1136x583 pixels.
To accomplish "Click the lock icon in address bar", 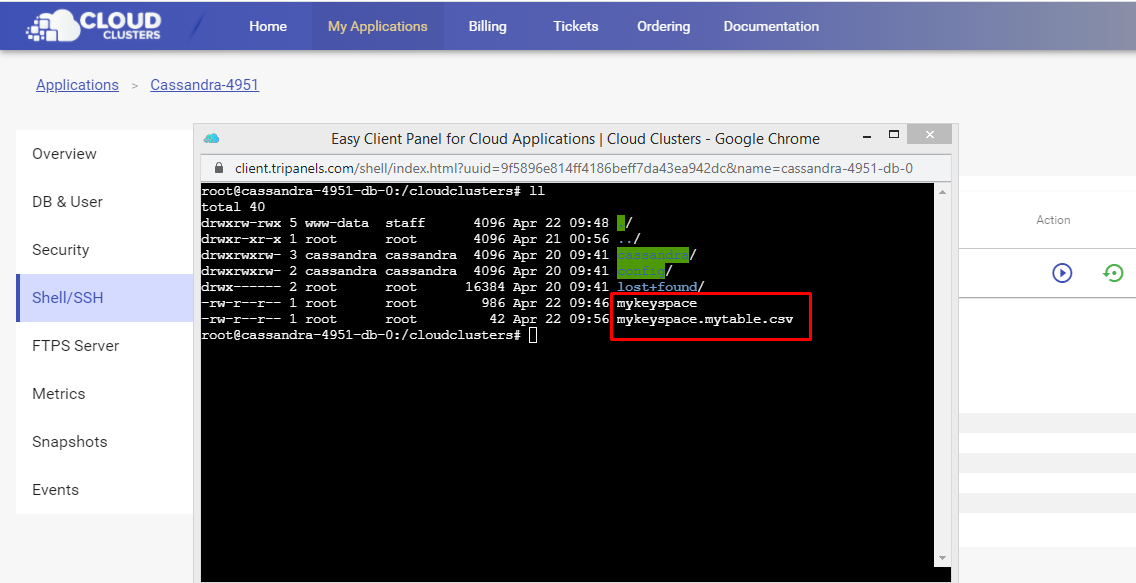I will point(219,168).
